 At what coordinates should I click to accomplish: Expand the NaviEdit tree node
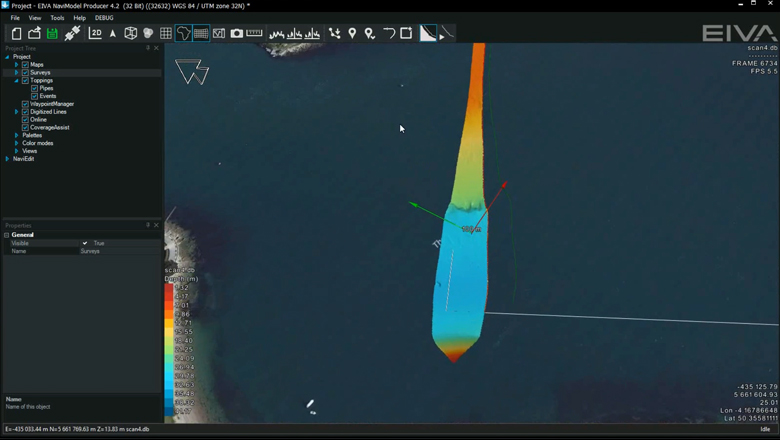[x=7, y=159]
